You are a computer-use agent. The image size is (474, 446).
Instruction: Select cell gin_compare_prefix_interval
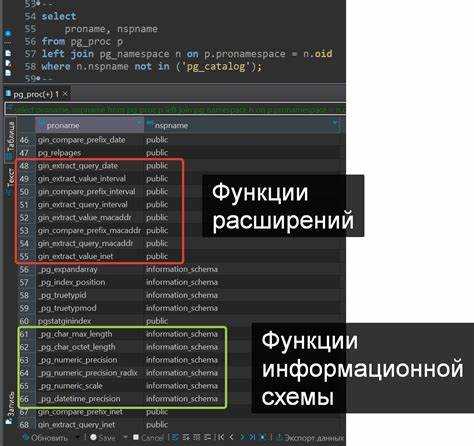86,192
